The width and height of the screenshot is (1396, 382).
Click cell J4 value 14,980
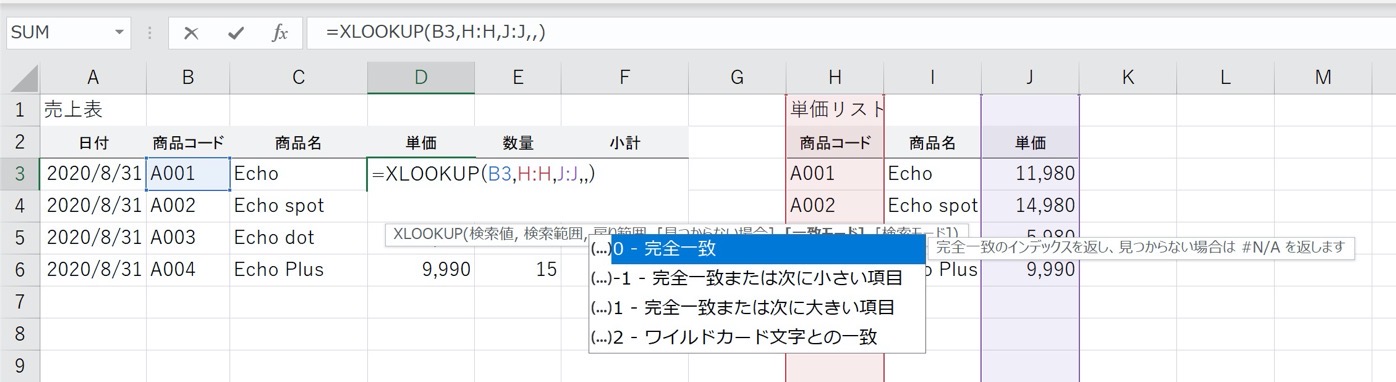(1030, 206)
